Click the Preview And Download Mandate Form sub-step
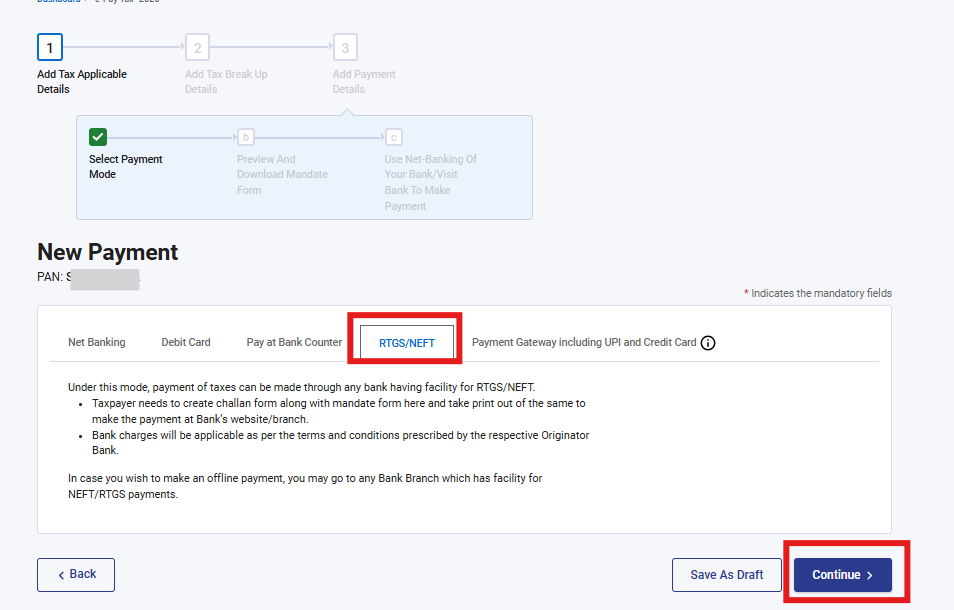This screenshot has height=610, width=954. coord(282,174)
